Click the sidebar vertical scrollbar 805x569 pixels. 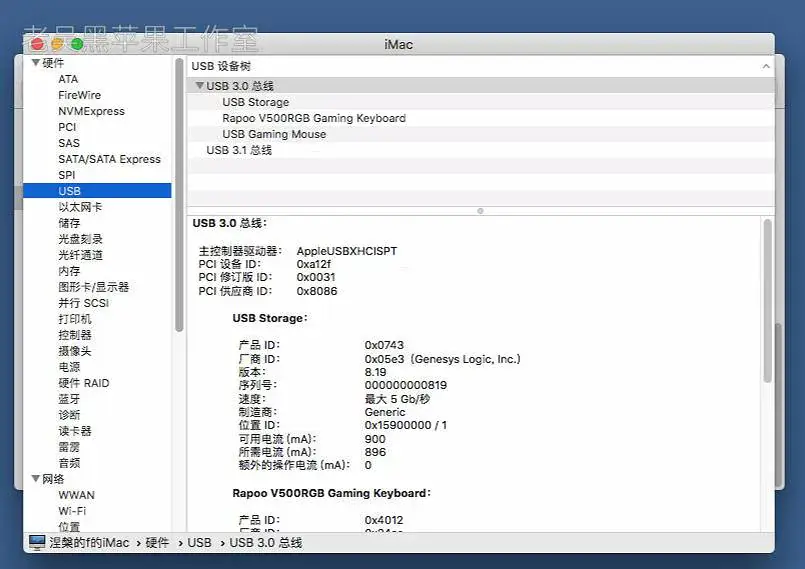click(179, 195)
